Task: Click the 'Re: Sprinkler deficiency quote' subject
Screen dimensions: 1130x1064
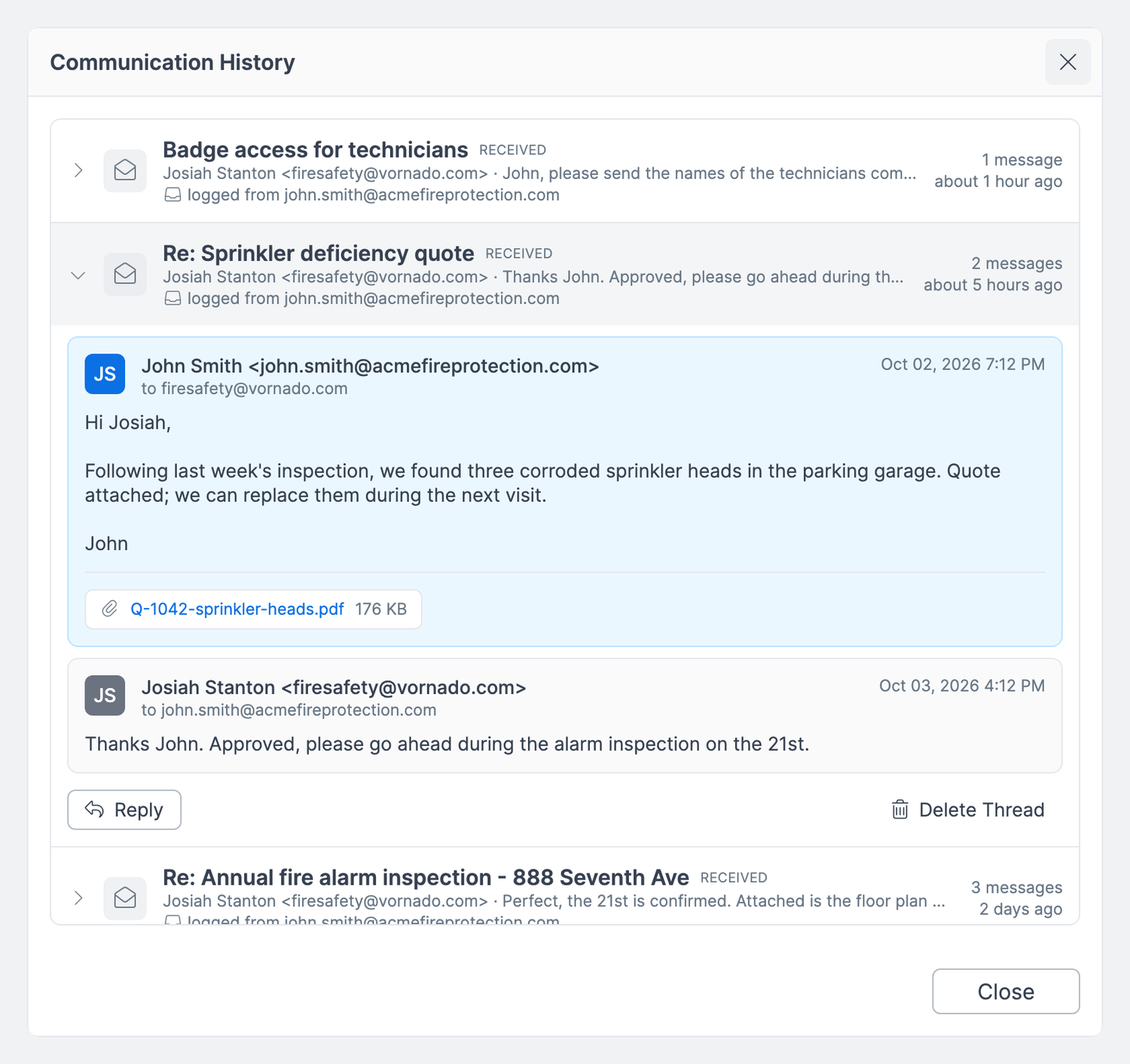Action: (x=319, y=253)
